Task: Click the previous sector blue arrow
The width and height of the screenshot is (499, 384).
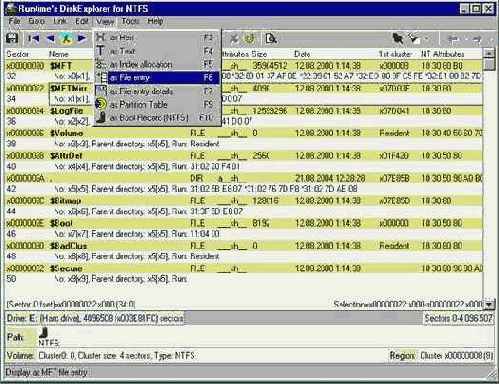Action: (51, 38)
